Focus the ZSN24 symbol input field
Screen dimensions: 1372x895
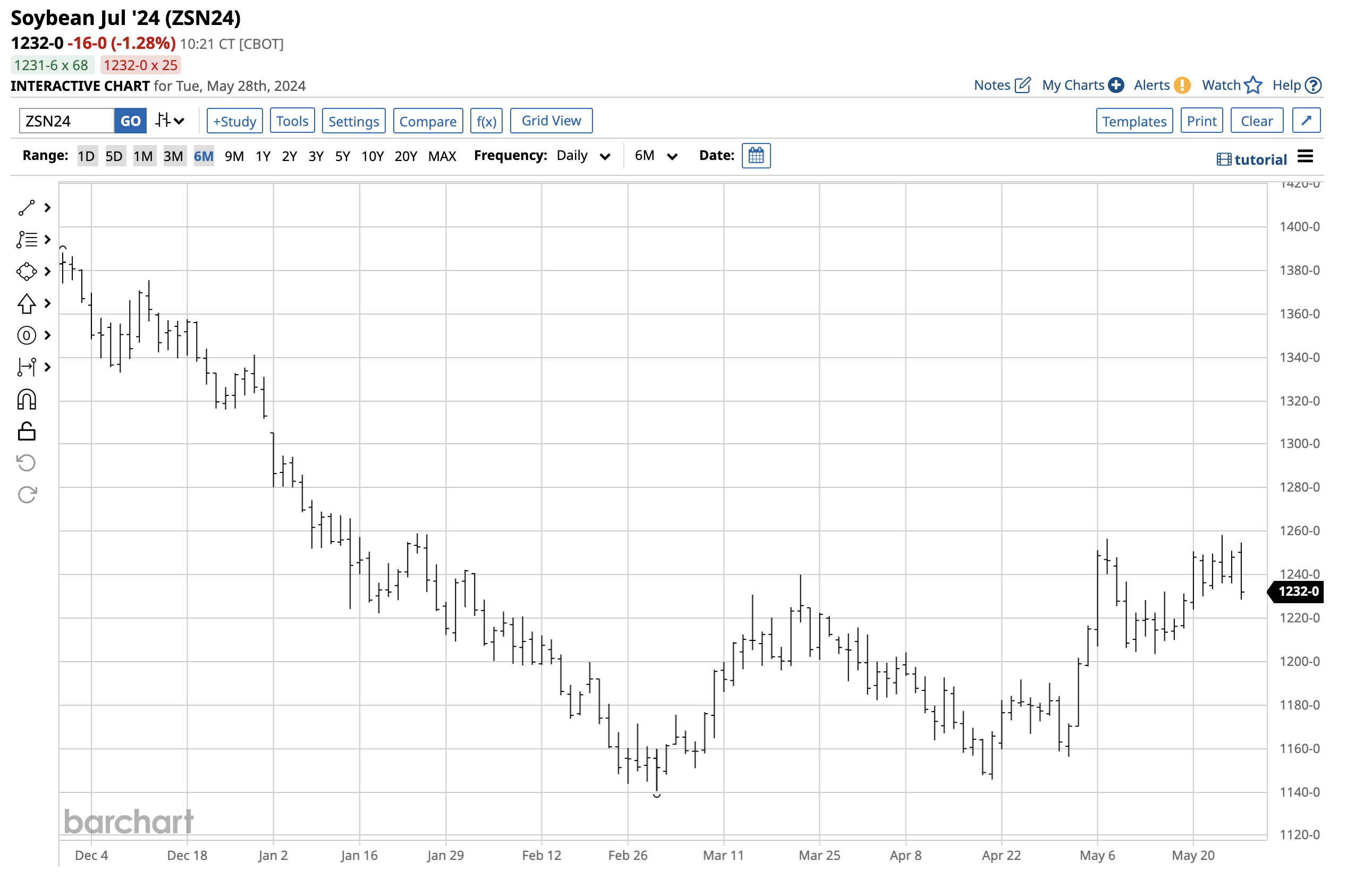pyautogui.click(x=67, y=121)
